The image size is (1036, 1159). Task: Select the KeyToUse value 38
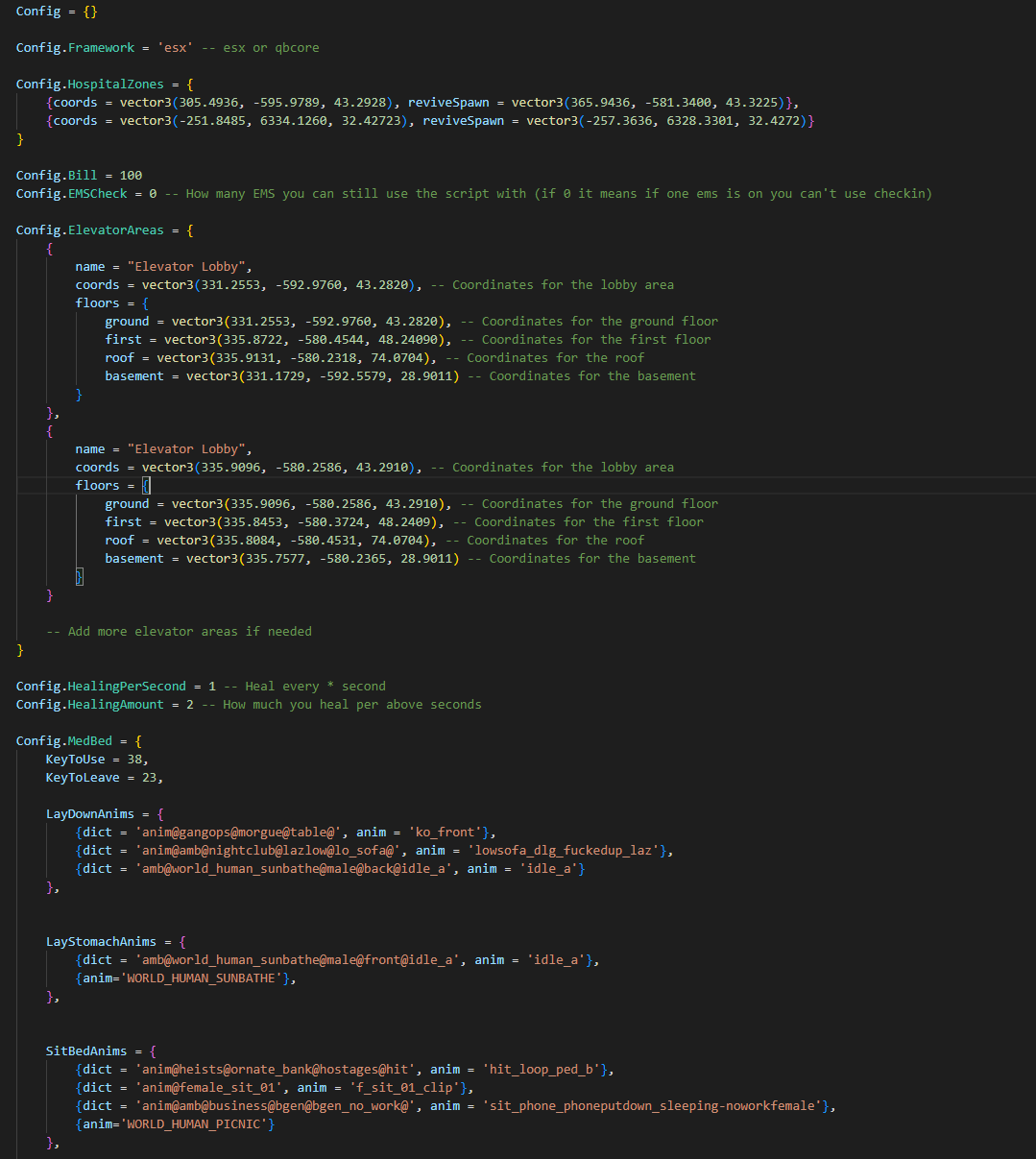coord(133,759)
